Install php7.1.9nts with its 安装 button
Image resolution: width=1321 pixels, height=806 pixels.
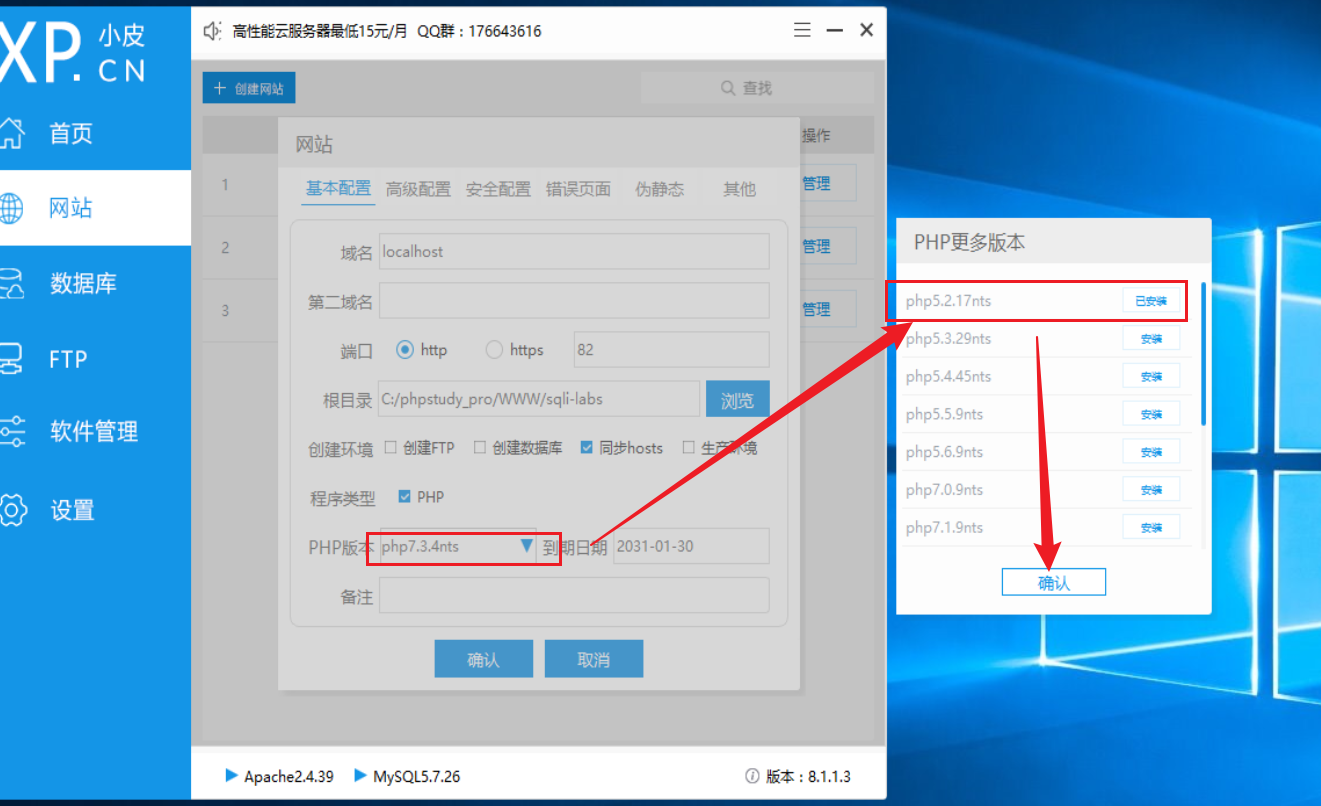(x=1151, y=527)
